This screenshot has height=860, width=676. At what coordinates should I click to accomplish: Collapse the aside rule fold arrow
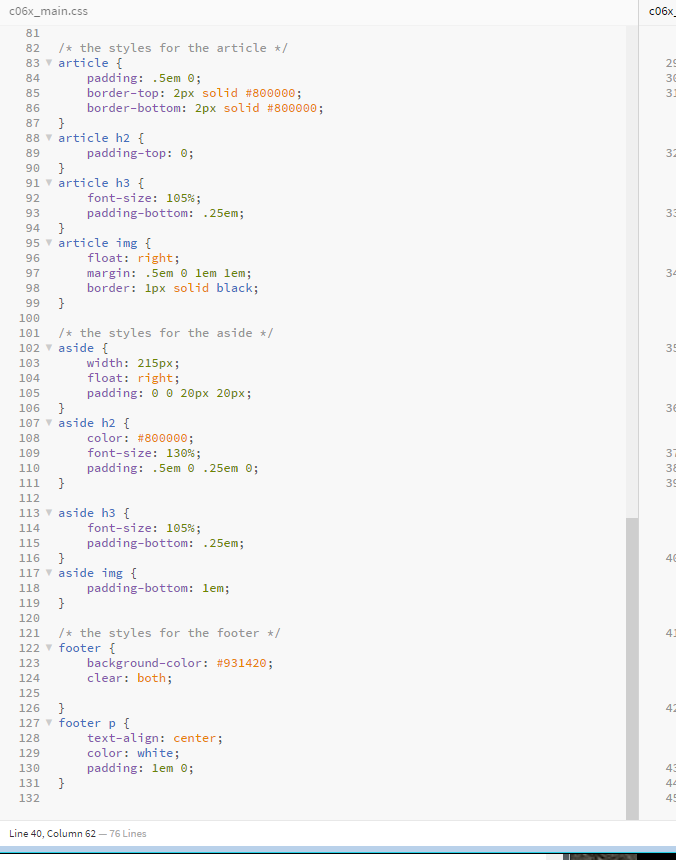tap(49, 348)
